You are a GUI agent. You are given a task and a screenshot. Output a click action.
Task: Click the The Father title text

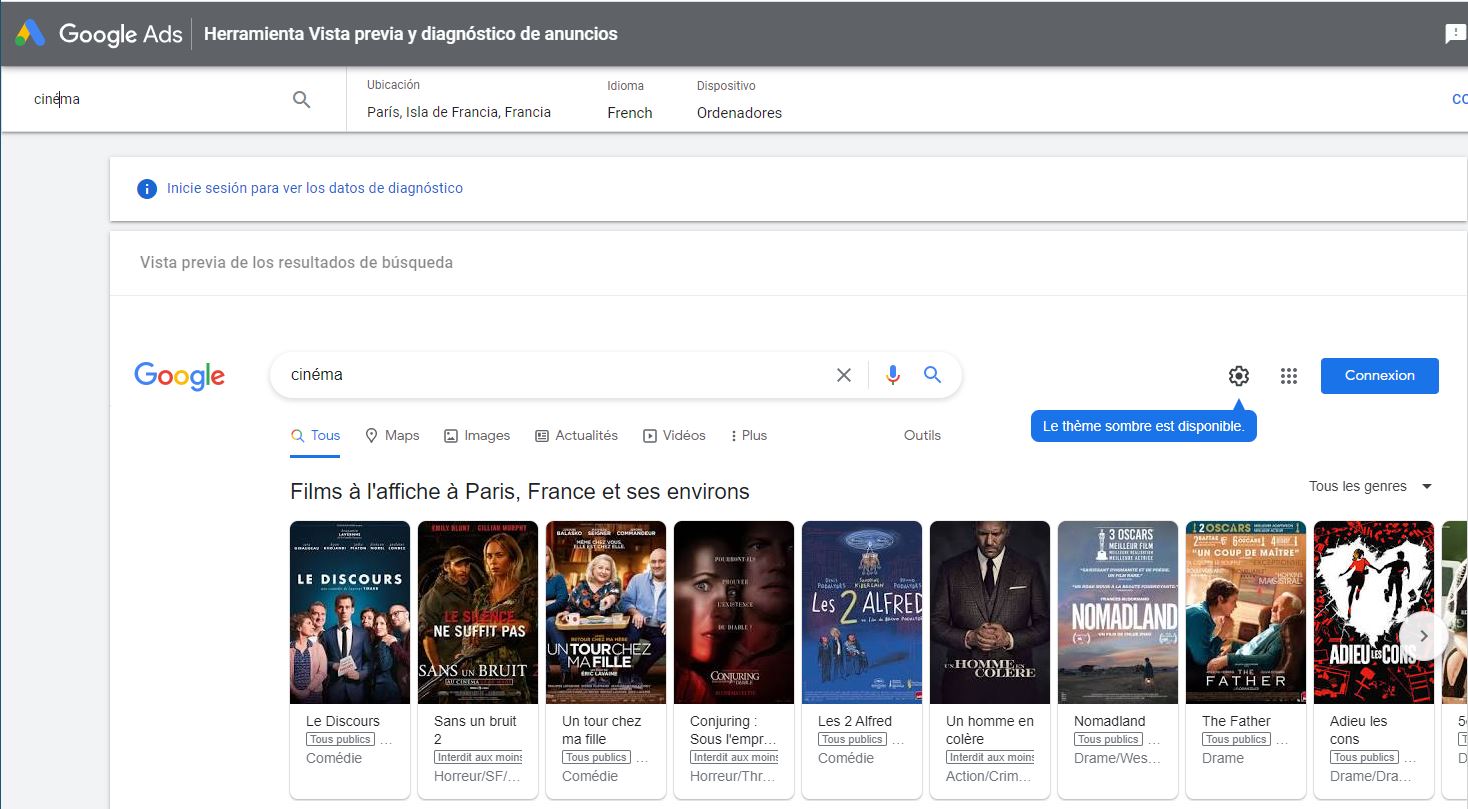[x=1236, y=721]
